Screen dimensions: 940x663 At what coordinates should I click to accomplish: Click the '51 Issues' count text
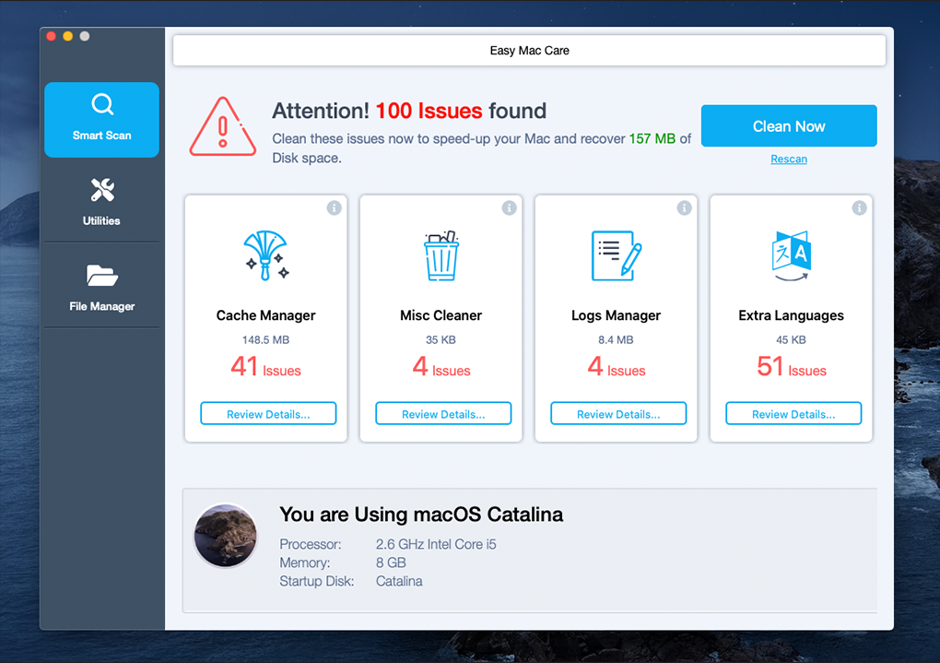coord(791,366)
